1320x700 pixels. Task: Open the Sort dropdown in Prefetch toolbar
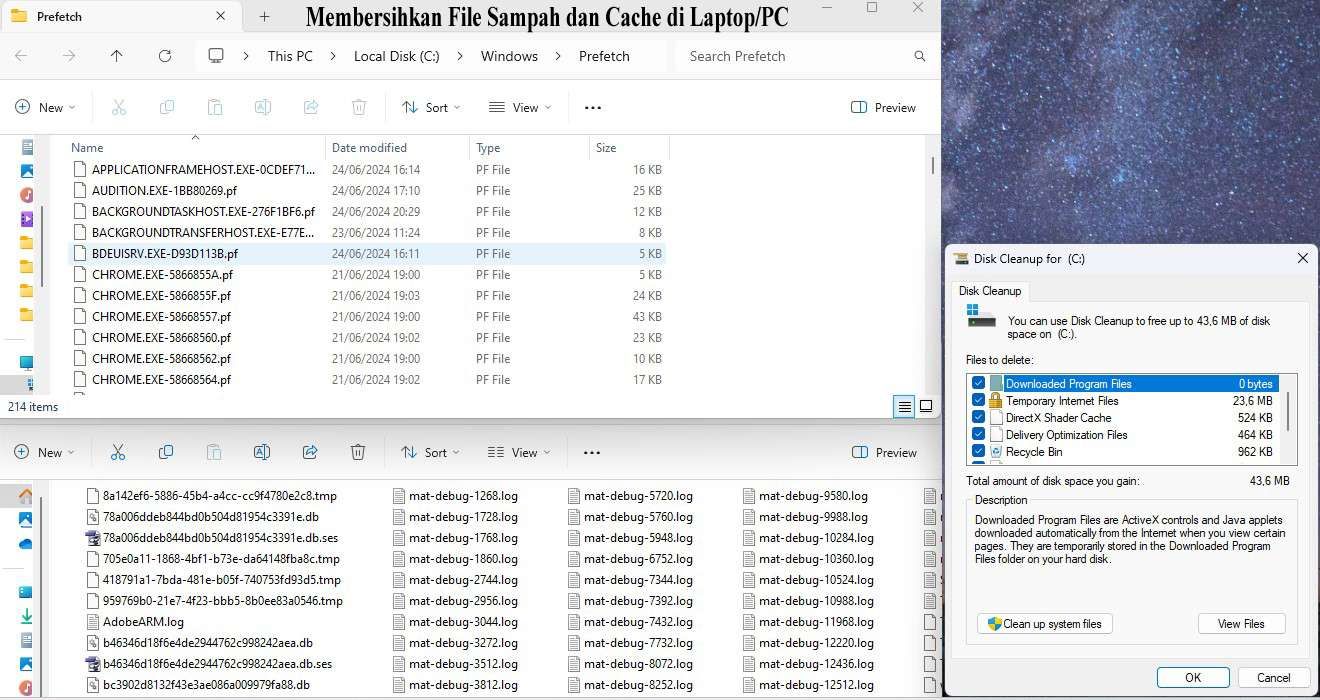(431, 107)
